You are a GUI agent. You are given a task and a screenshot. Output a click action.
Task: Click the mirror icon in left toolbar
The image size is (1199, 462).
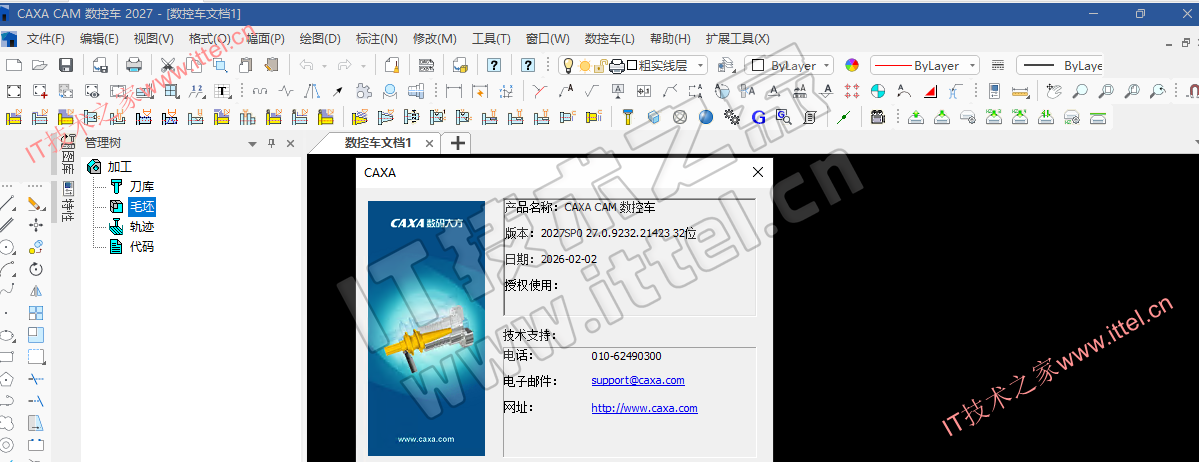(35, 291)
